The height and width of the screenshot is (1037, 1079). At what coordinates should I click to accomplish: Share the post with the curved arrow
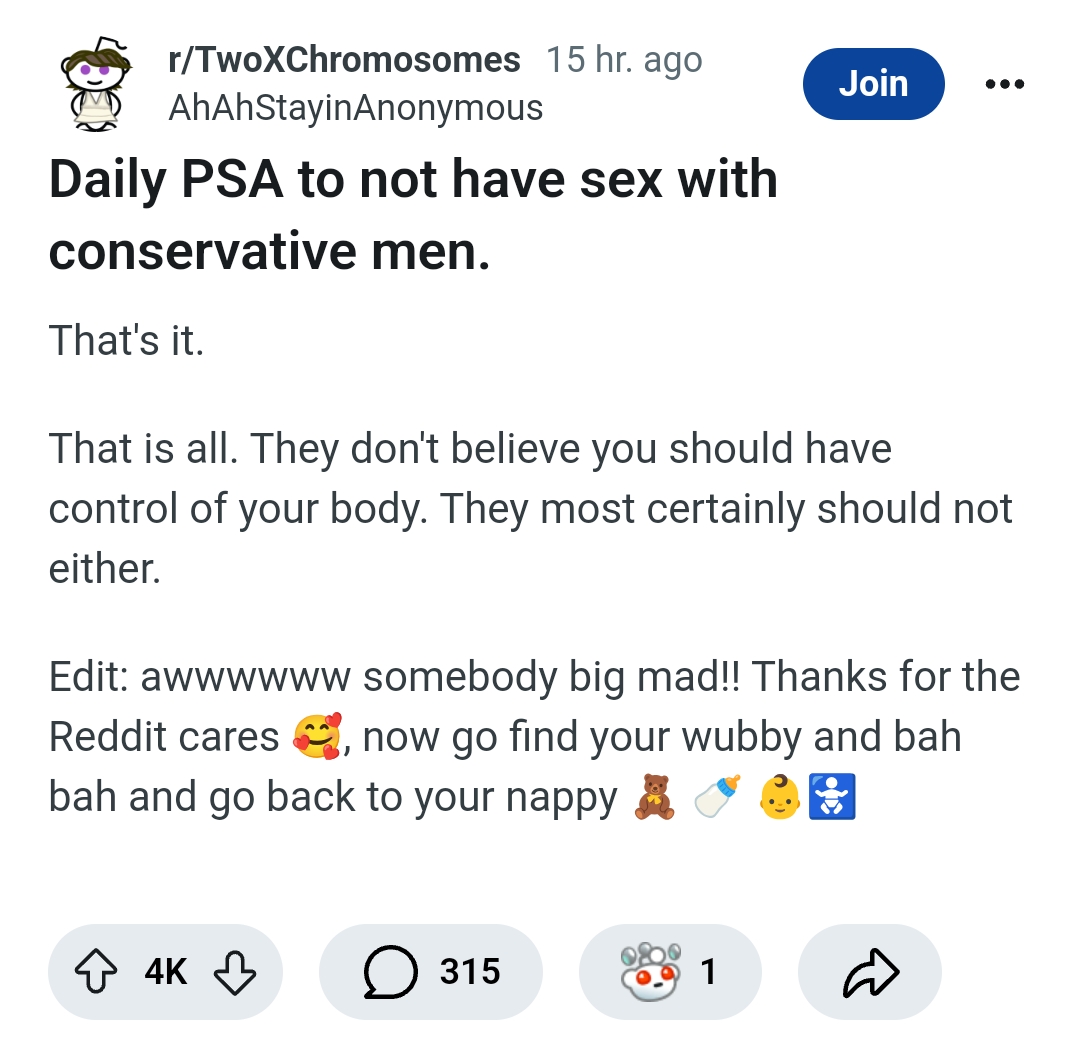[x=870, y=972]
